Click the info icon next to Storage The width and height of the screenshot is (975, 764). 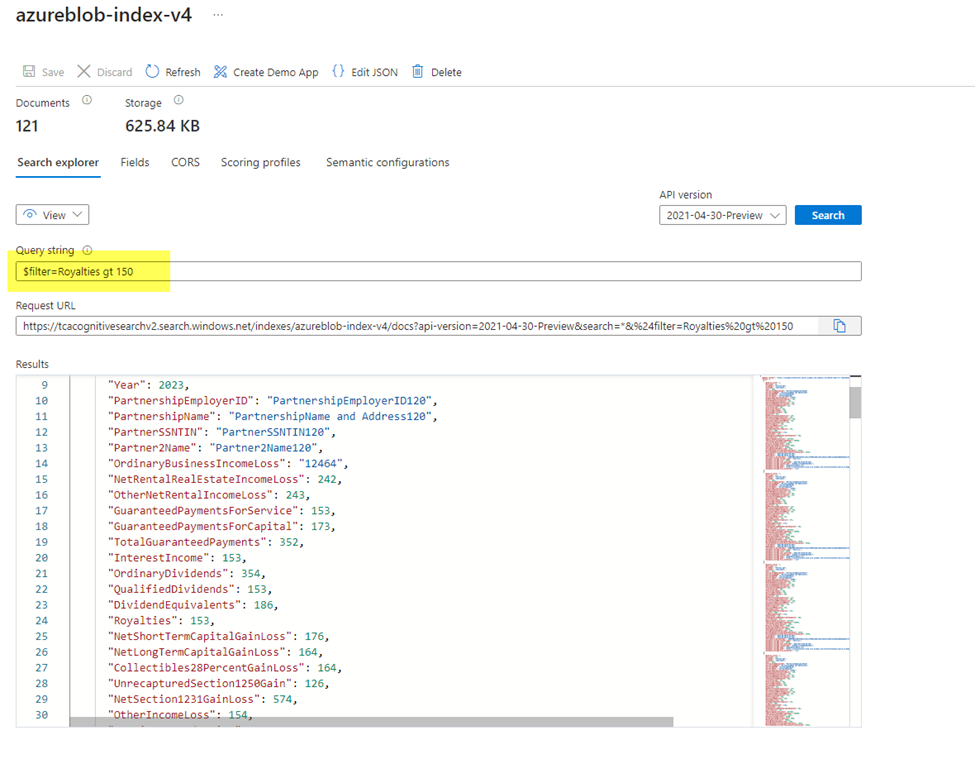pos(178,100)
